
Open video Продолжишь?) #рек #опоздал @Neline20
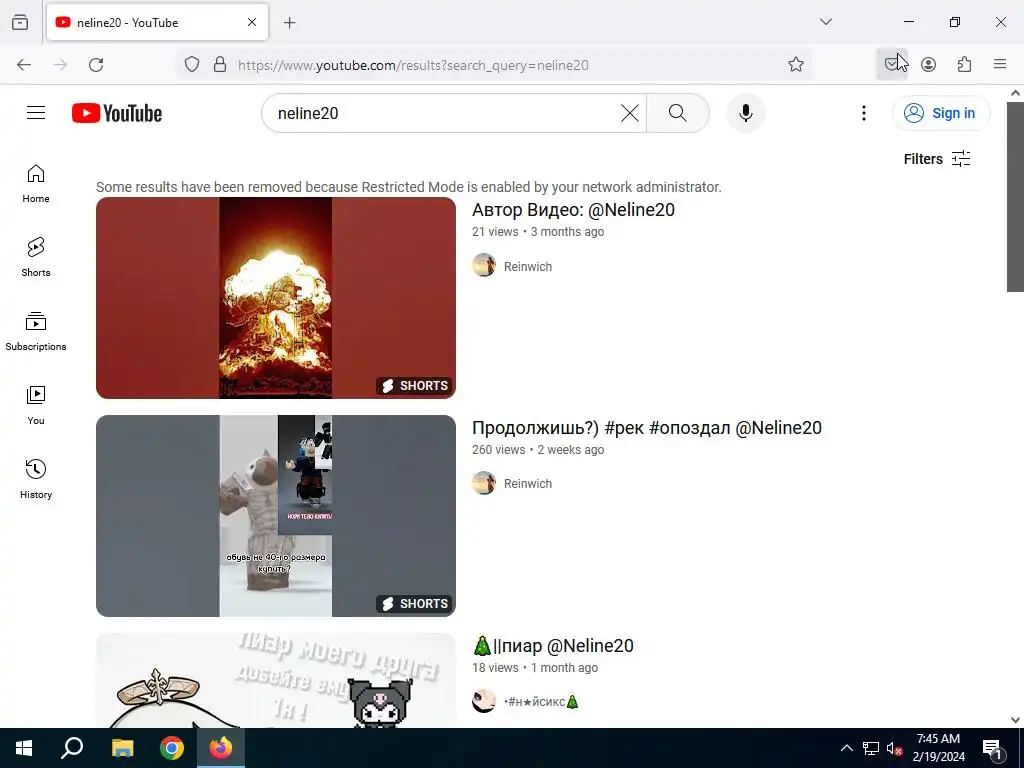(x=647, y=428)
